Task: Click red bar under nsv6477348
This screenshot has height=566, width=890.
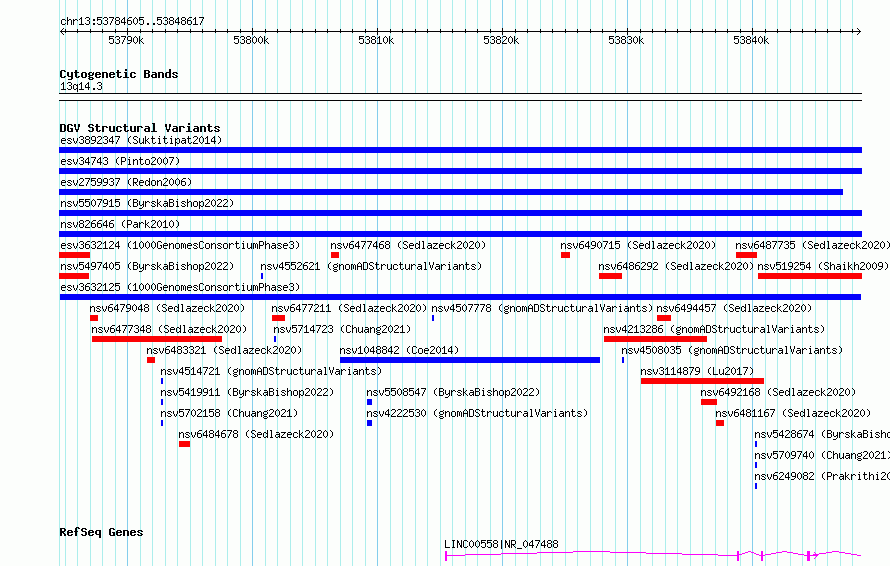Action: point(157,339)
